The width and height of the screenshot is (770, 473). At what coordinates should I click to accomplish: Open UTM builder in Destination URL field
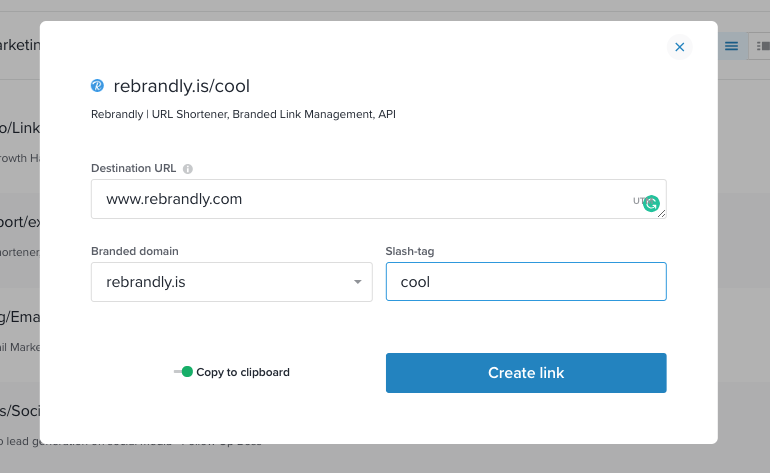point(637,201)
